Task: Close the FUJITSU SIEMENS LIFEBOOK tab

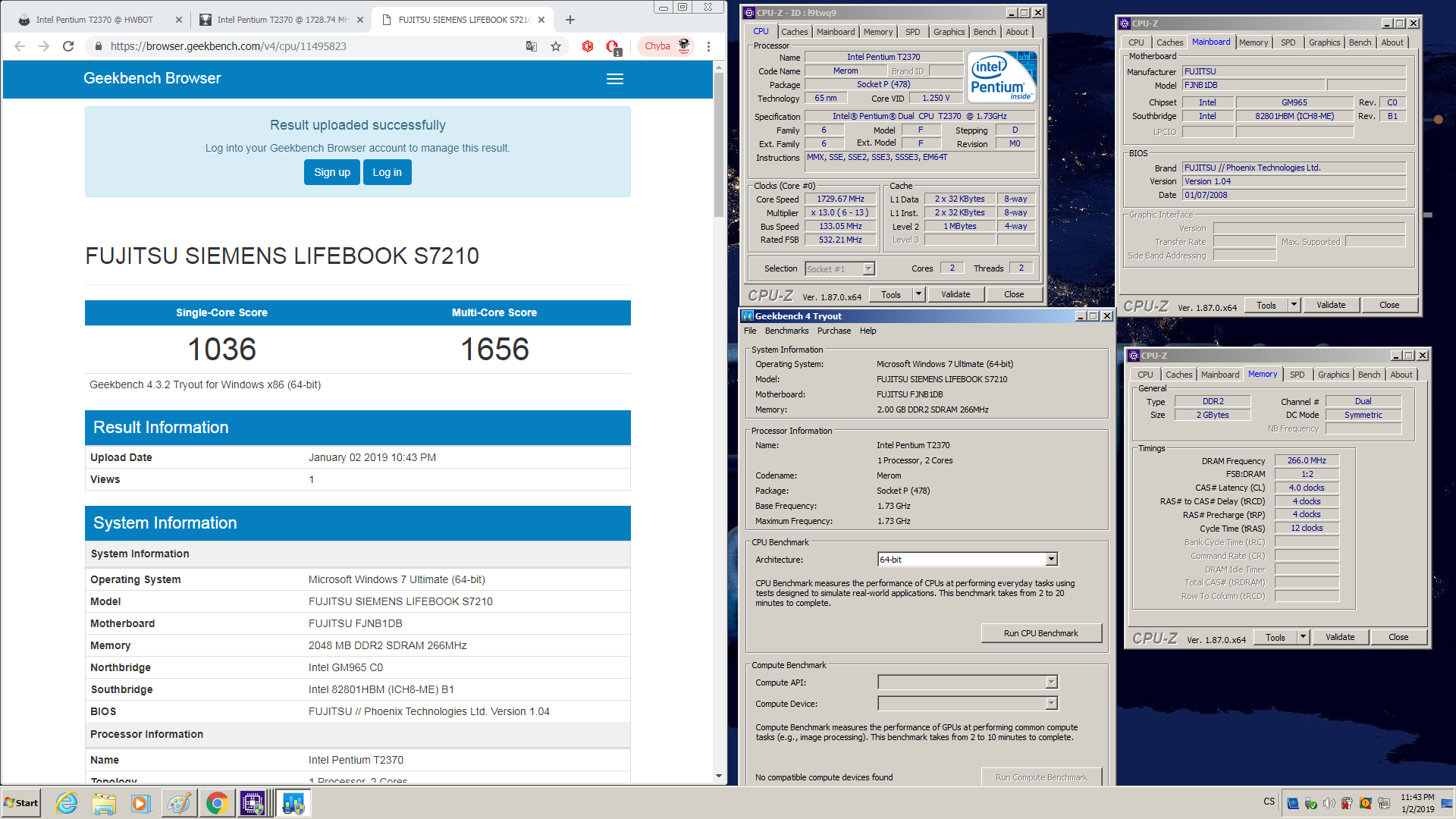Action: 541,20
